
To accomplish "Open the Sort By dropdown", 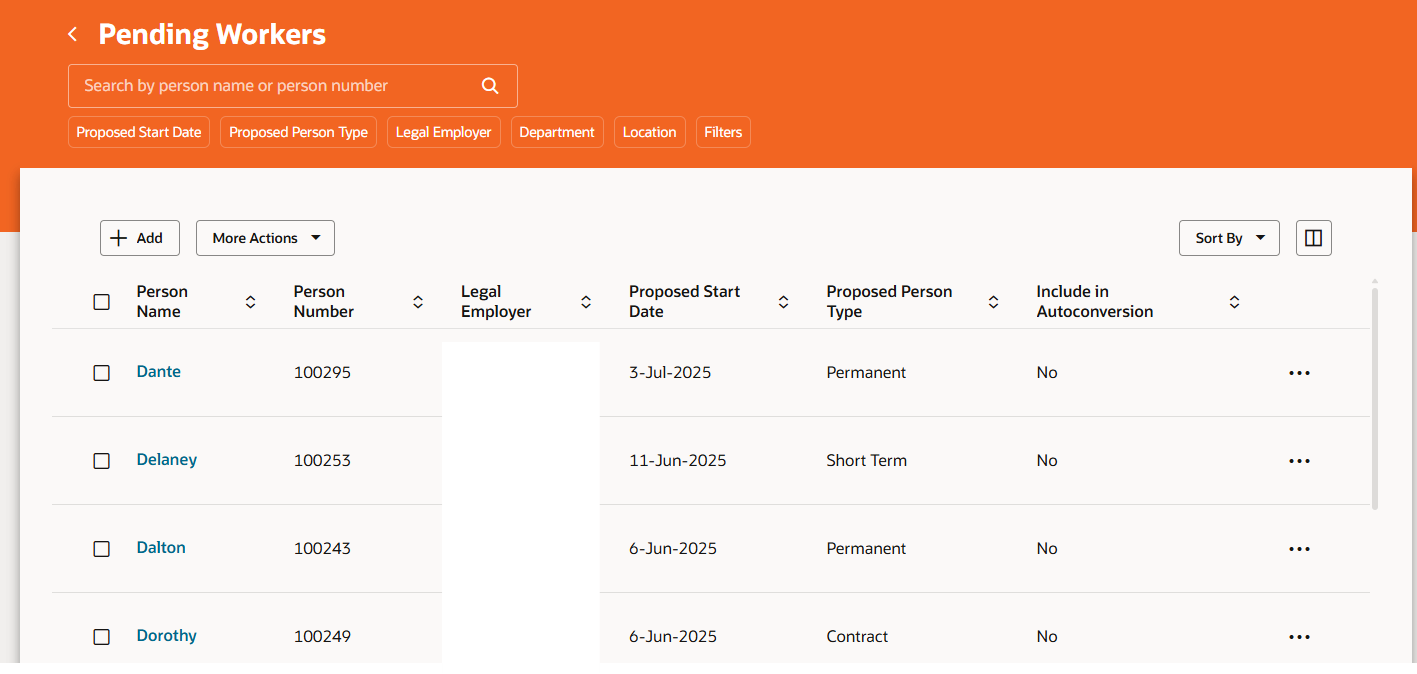I will tap(1229, 238).
